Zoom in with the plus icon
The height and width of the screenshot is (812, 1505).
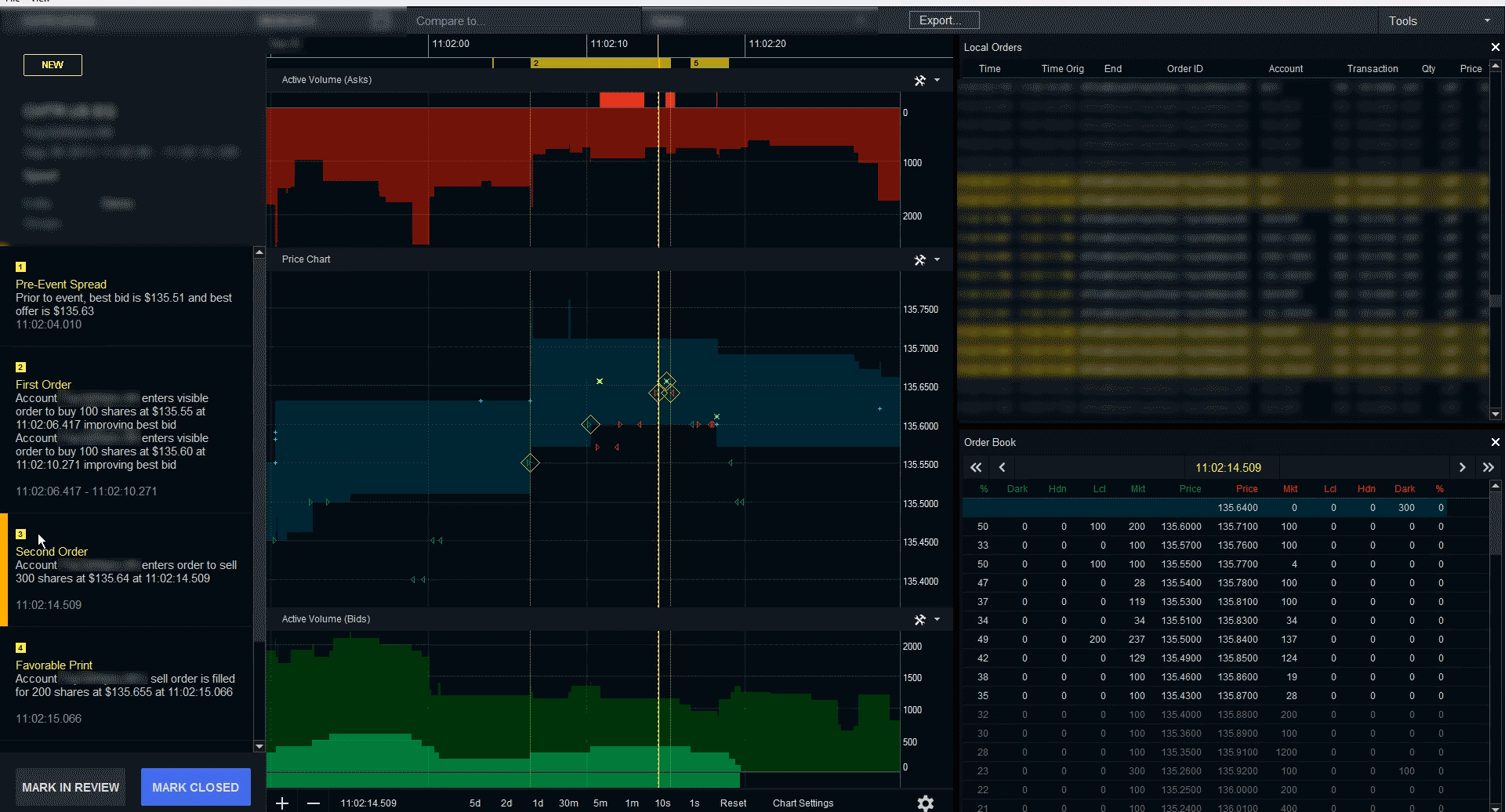282,803
